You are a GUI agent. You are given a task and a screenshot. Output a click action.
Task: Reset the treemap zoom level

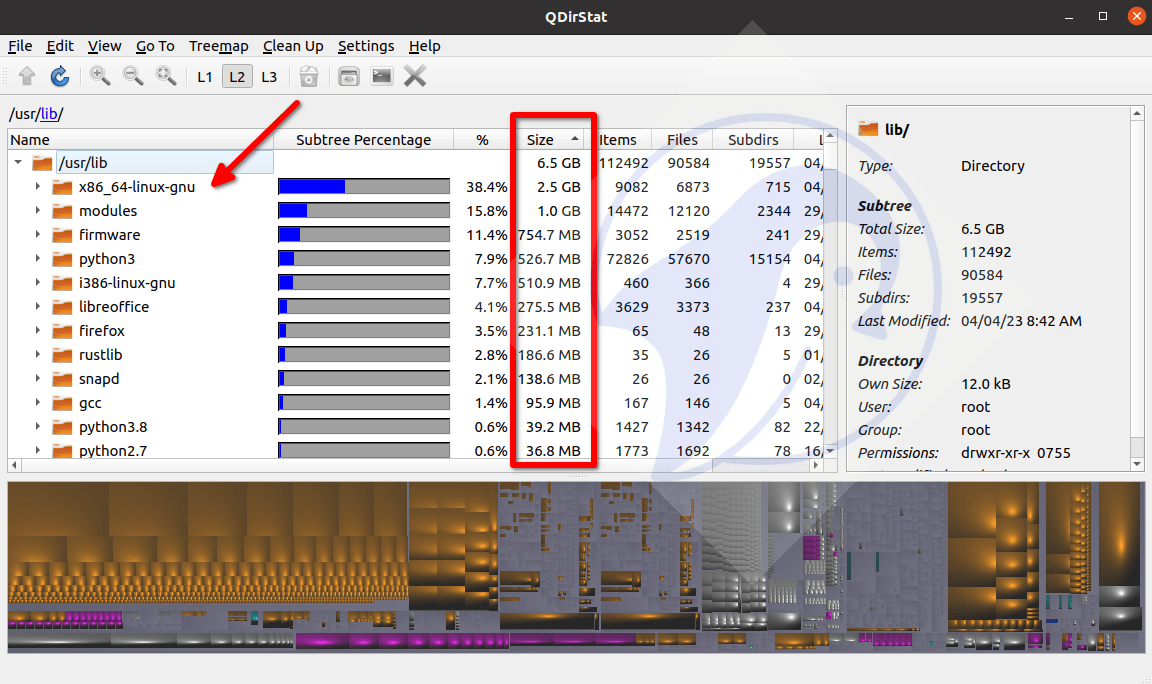click(166, 76)
